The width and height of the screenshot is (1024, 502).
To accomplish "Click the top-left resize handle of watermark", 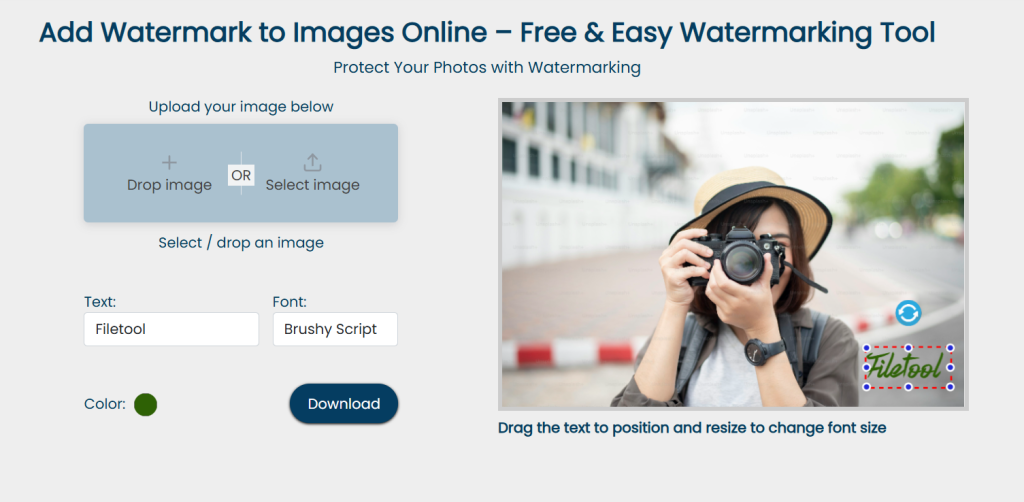I will coord(867,348).
